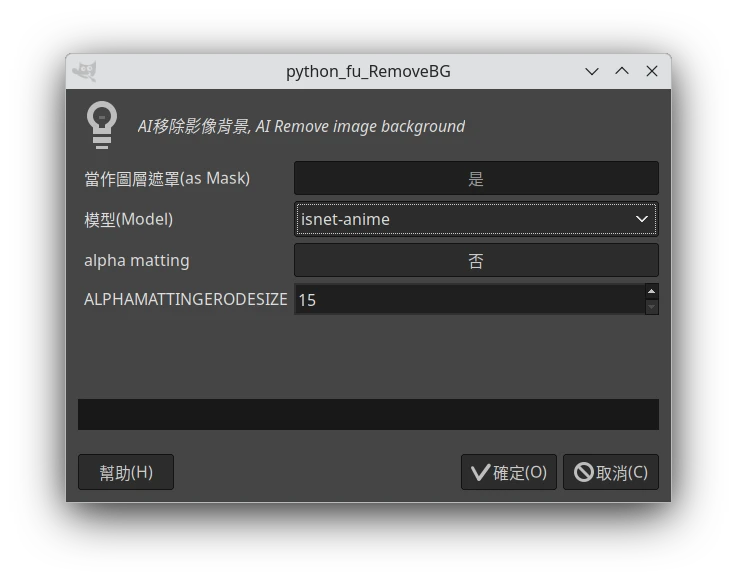This screenshot has width=738, height=581.
Task: Decrease ALPHAMATTINGERODESIZE with the down arrow
Action: [651, 307]
